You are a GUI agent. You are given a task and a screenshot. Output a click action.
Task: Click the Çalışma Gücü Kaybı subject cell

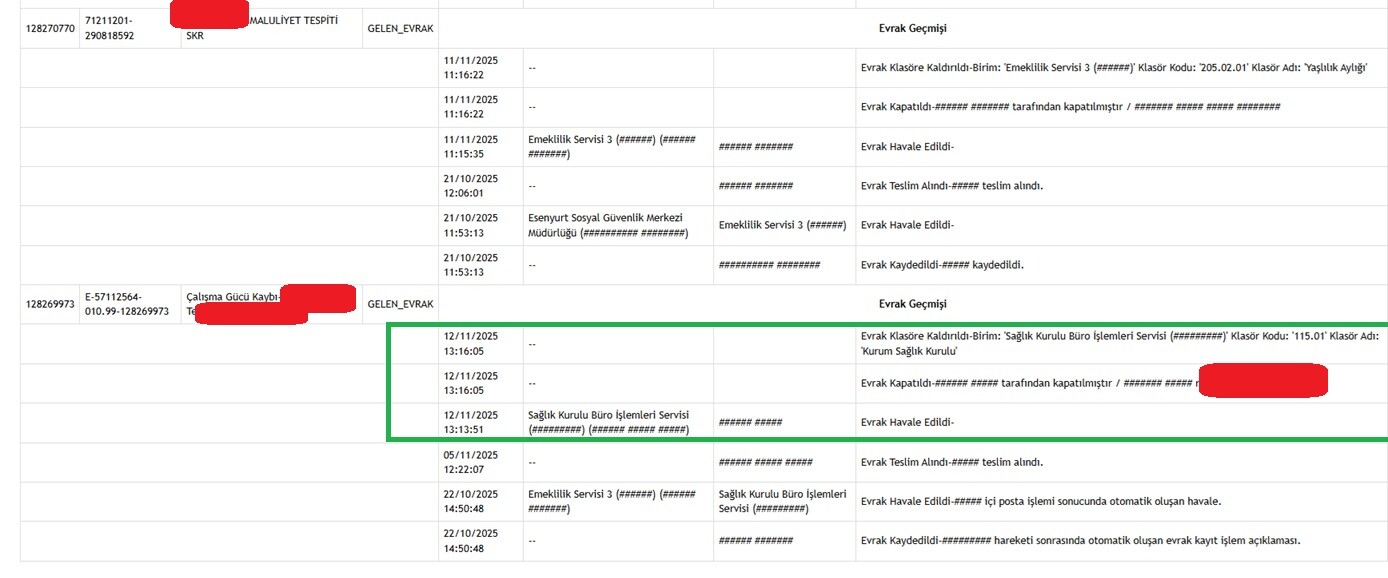pos(232,297)
